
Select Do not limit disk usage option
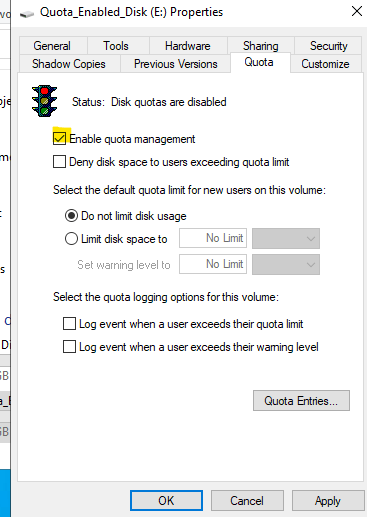click(71, 216)
